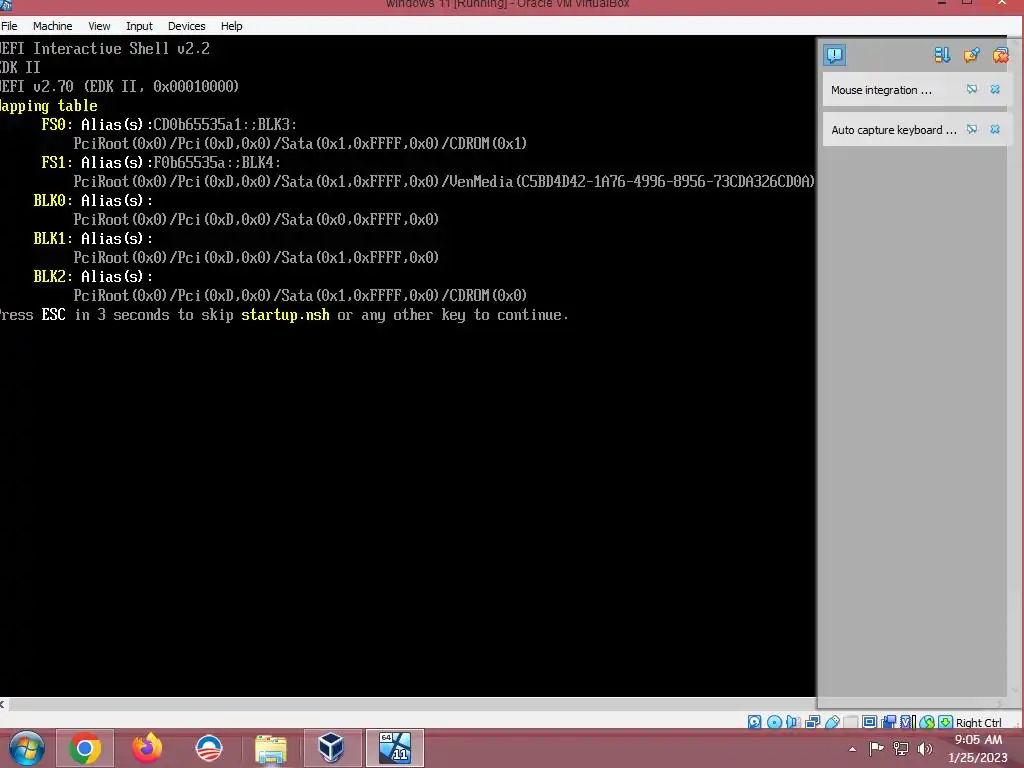This screenshot has width=1024, height=768.
Task: Click the Mouse integration notification text
Action: (x=881, y=90)
